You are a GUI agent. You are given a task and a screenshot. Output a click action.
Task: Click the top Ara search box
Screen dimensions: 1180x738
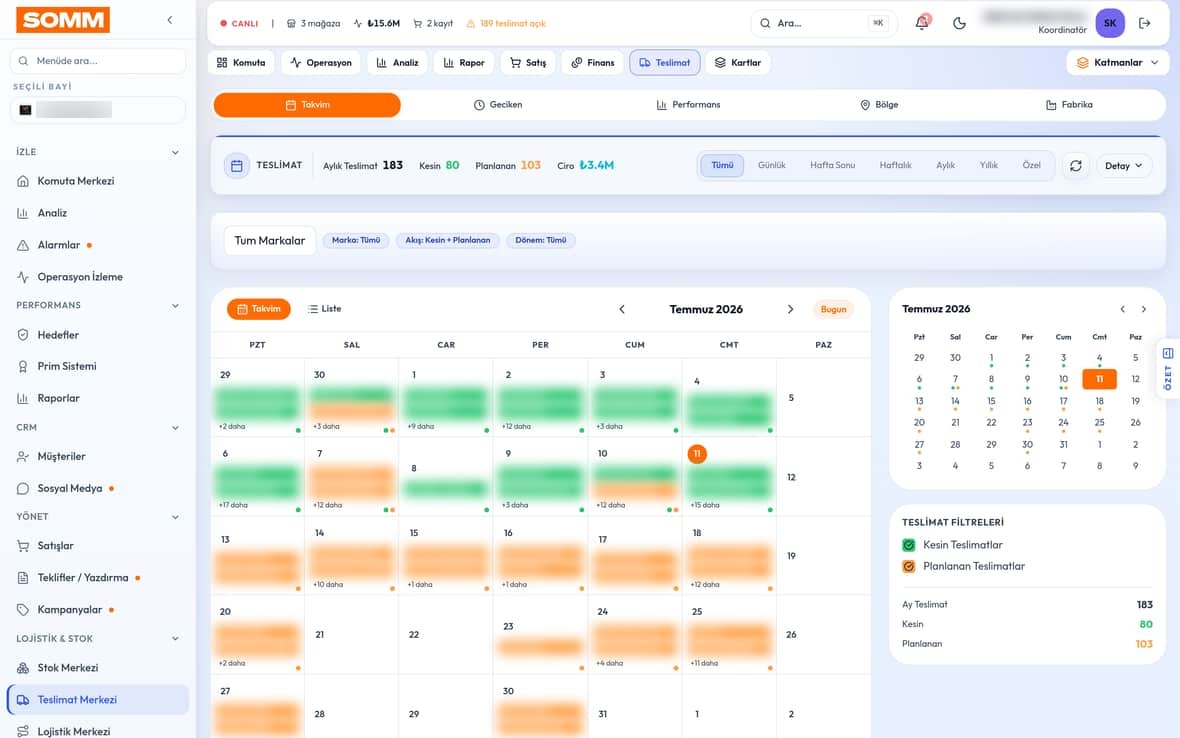click(x=824, y=23)
